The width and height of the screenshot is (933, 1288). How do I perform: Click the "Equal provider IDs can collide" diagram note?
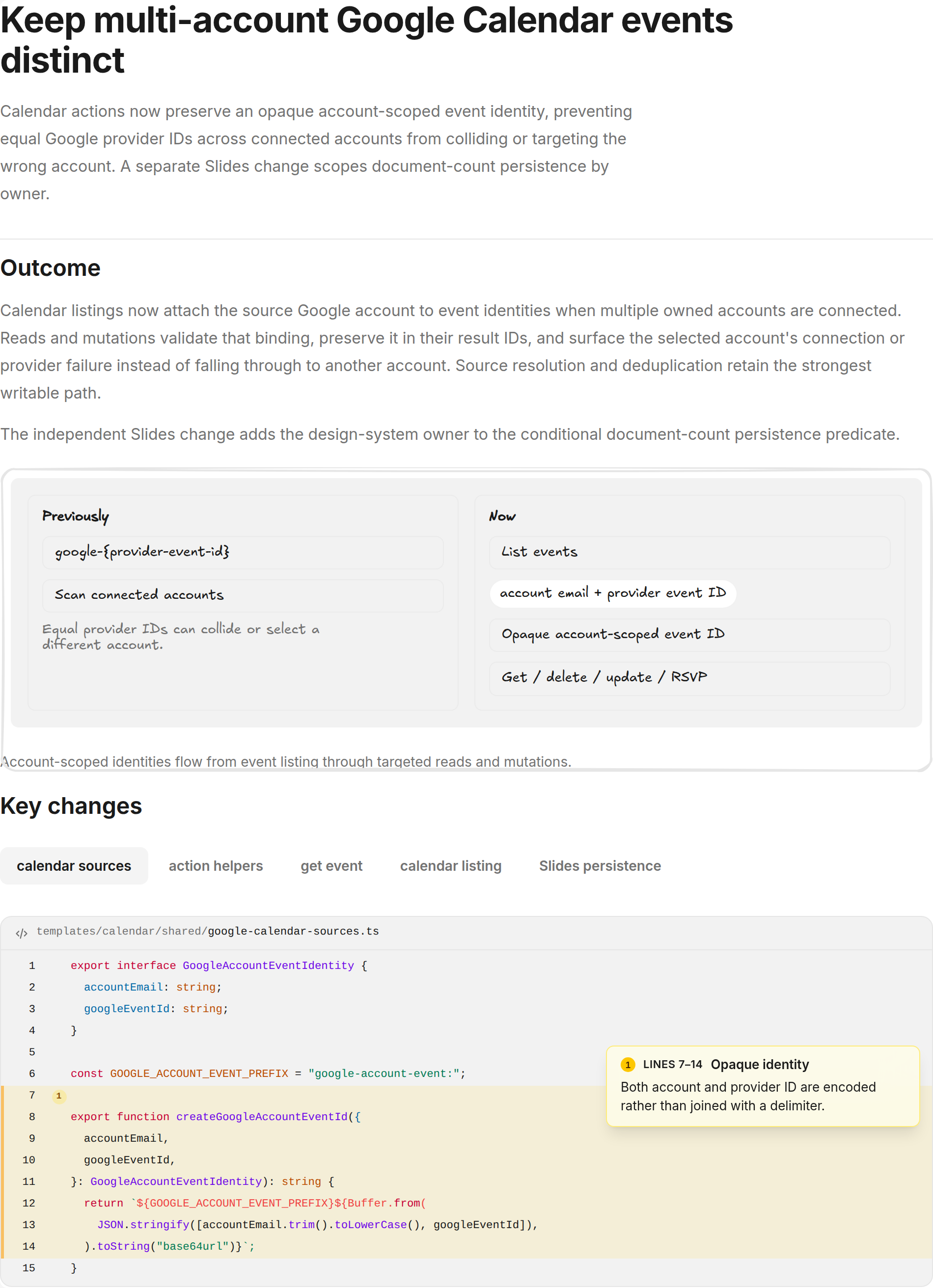coord(181,637)
